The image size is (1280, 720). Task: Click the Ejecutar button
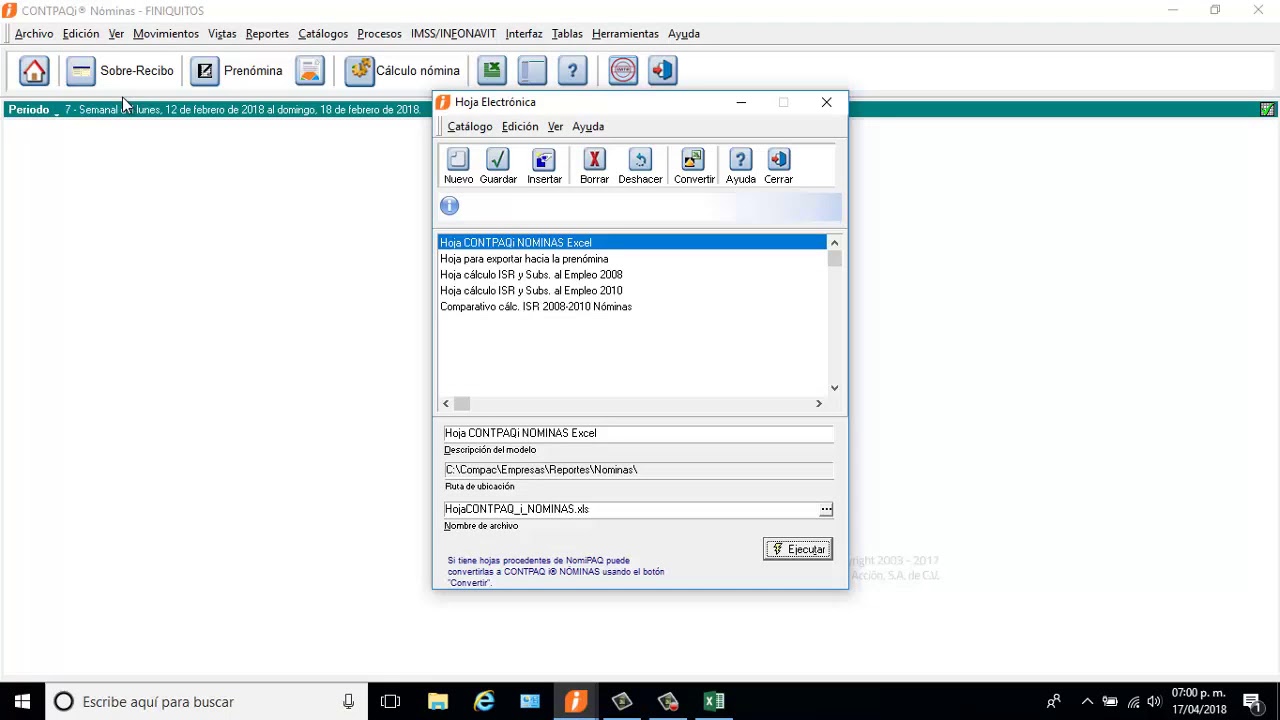(x=797, y=549)
